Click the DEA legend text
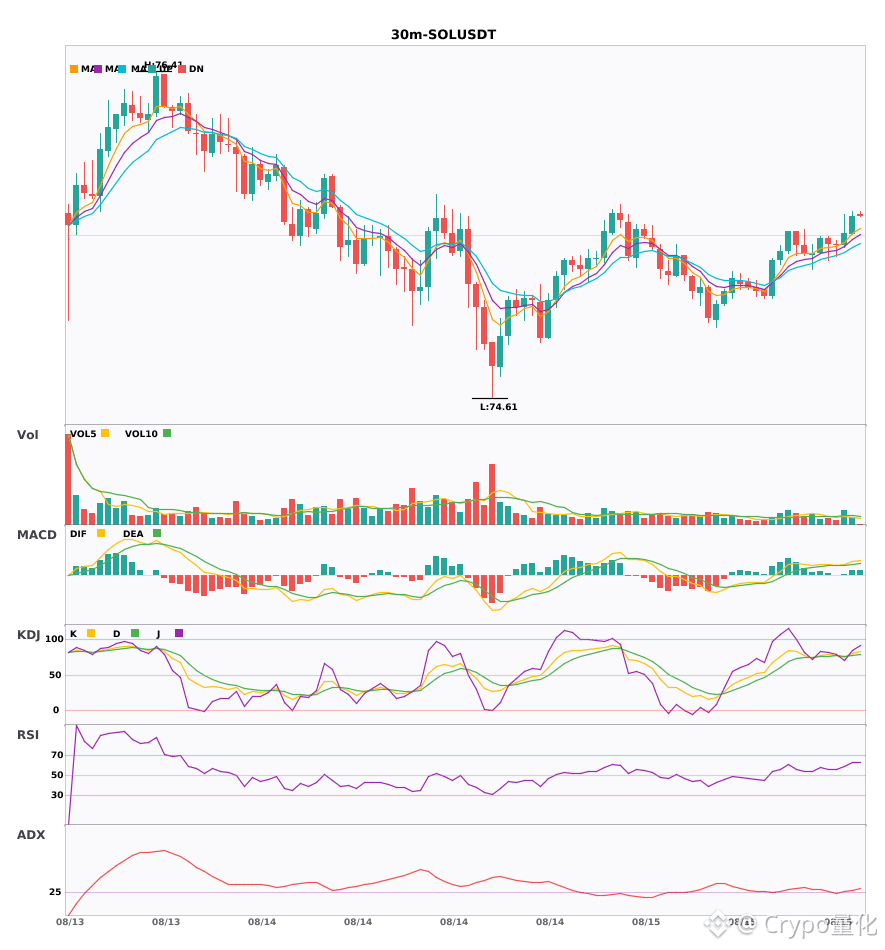The image size is (885, 950). (x=133, y=534)
